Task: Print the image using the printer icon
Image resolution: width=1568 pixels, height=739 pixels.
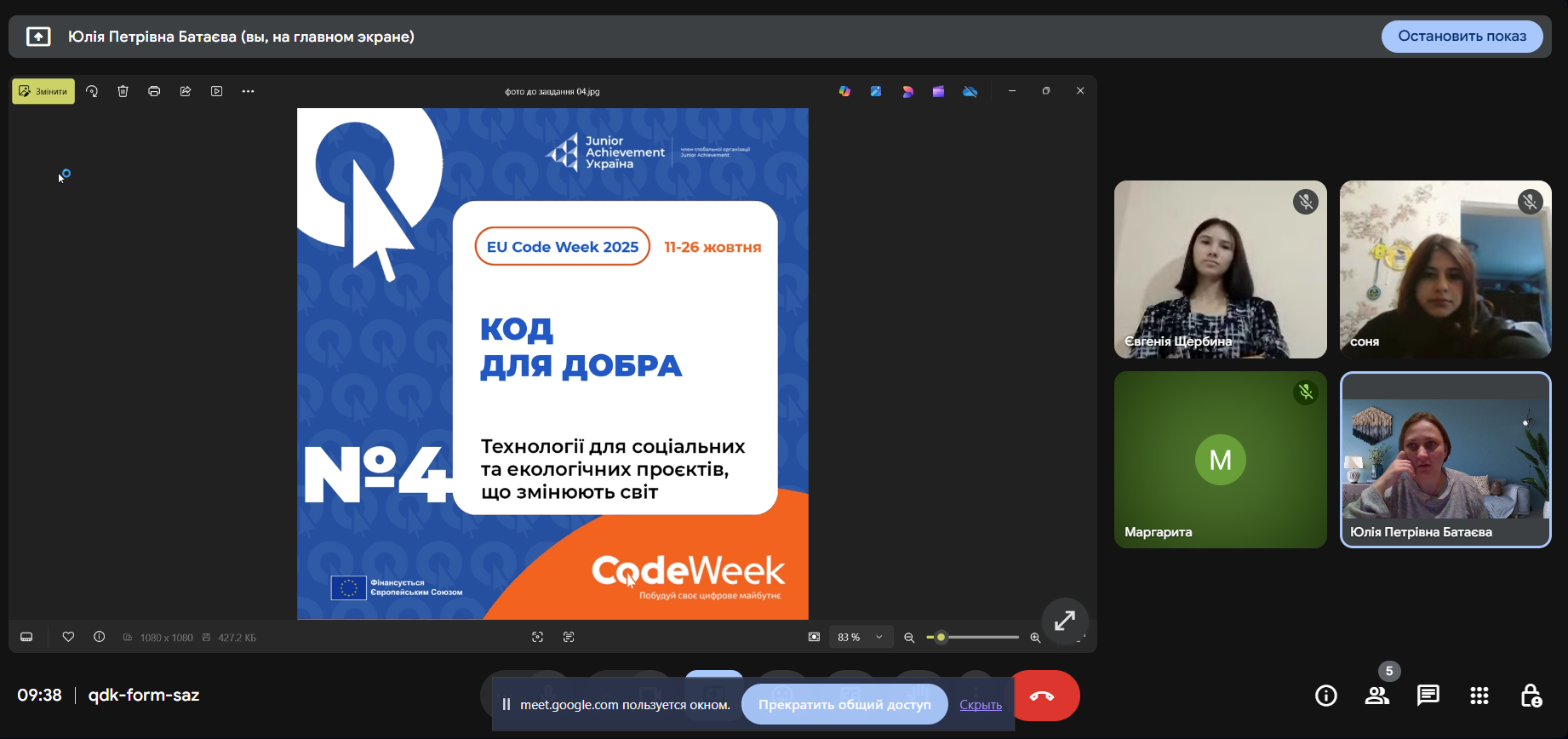Action: click(154, 91)
